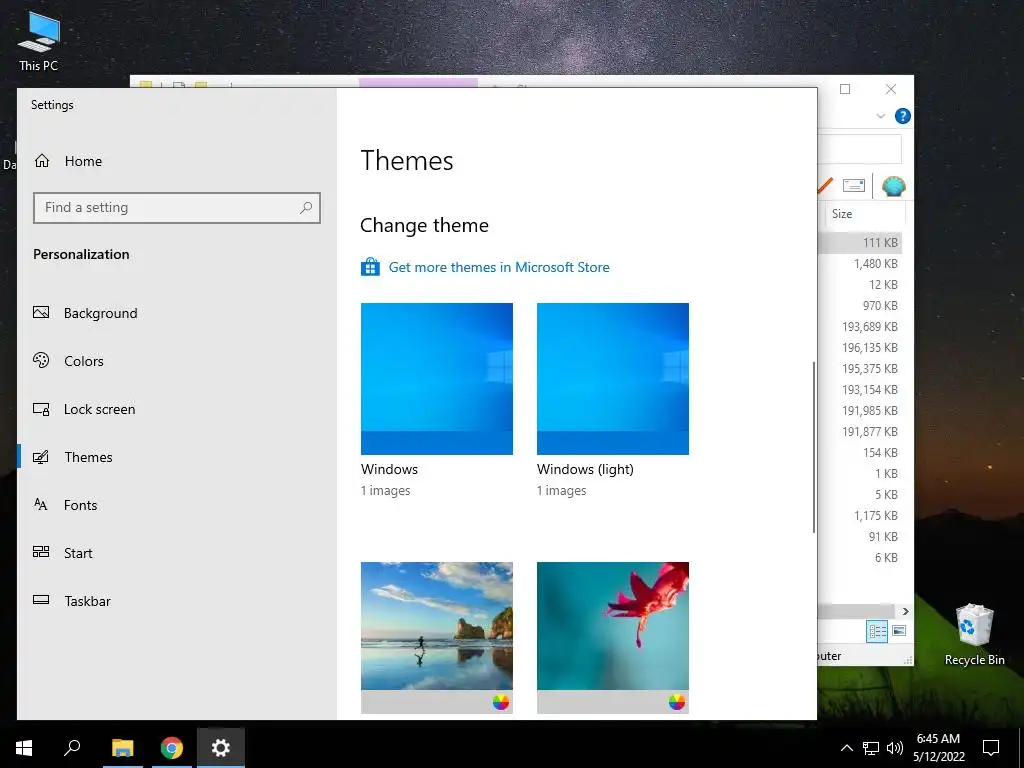The image size is (1024, 768).
Task: Open taskbar search
Action: click(x=72, y=748)
